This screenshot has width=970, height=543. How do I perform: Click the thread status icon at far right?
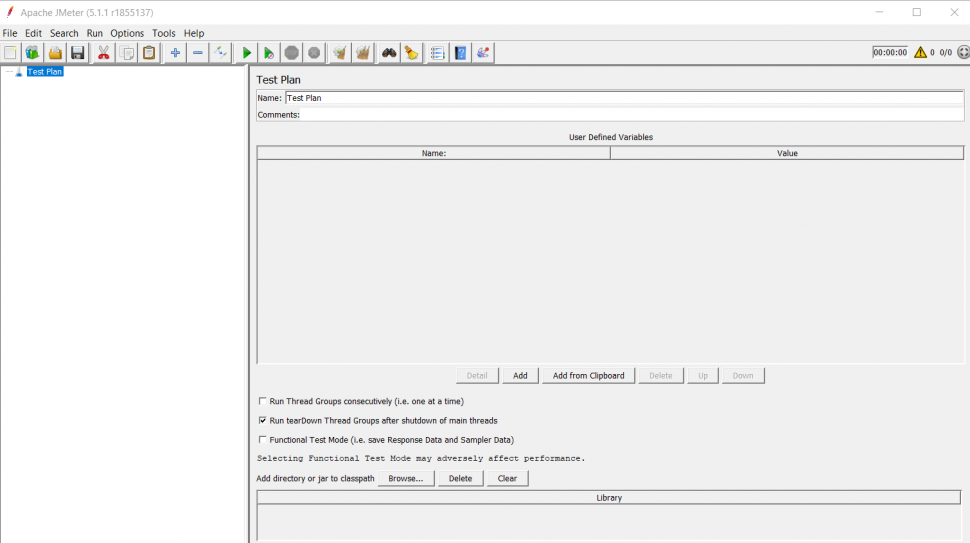pyautogui.click(x=963, y=53)
